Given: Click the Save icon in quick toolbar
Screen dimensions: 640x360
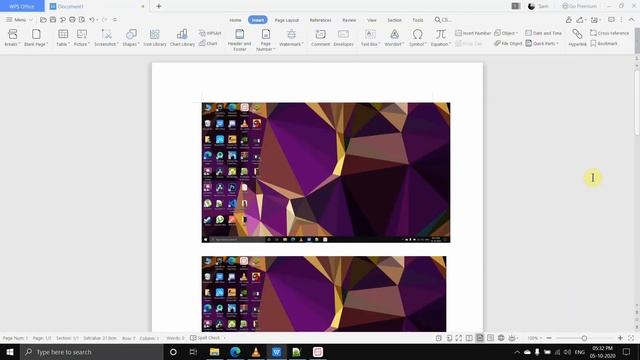Looking at the screenshot, I should [x=53, y=20].
